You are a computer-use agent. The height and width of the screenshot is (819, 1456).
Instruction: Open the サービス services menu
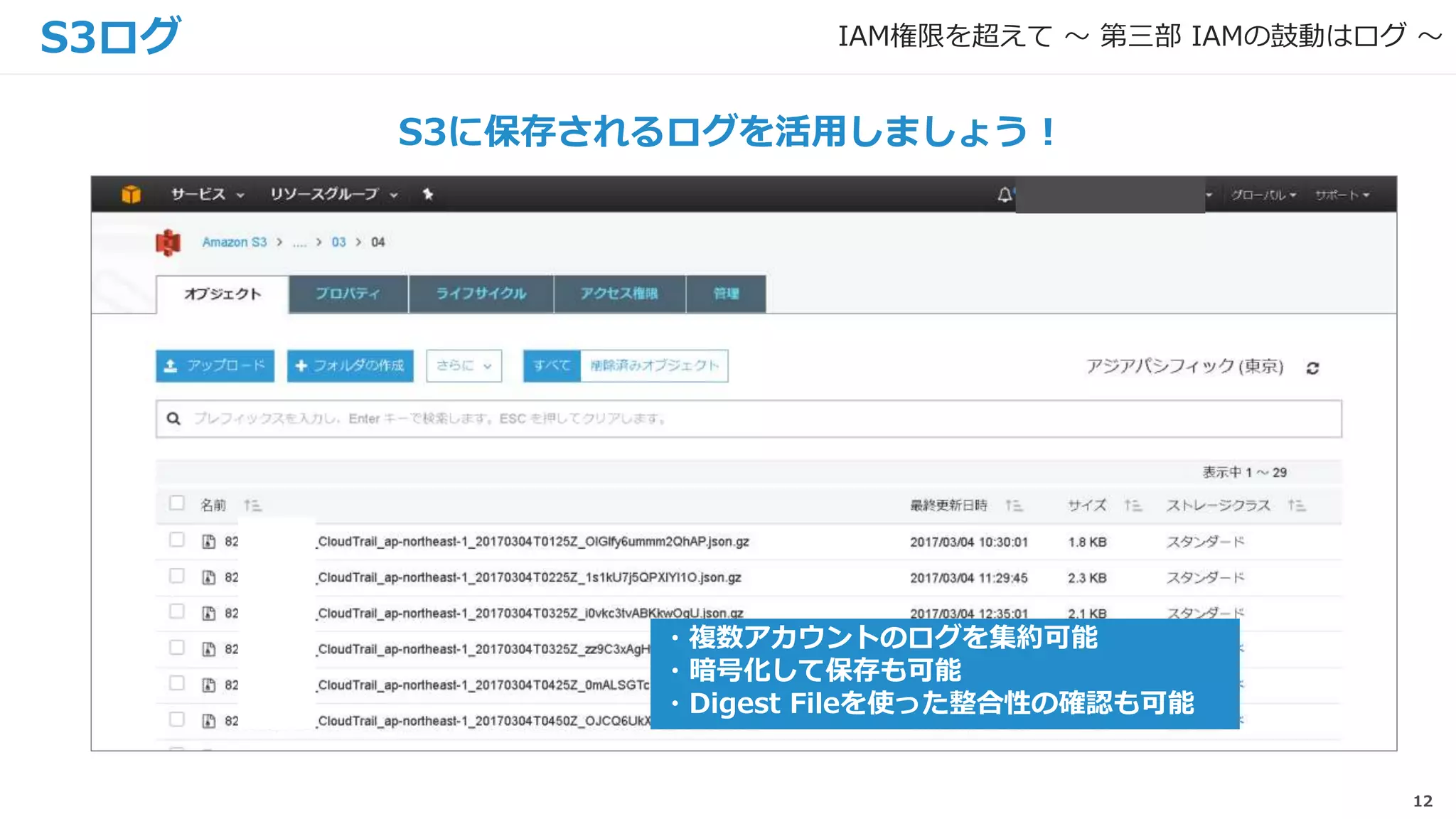(x=207, y=194)
